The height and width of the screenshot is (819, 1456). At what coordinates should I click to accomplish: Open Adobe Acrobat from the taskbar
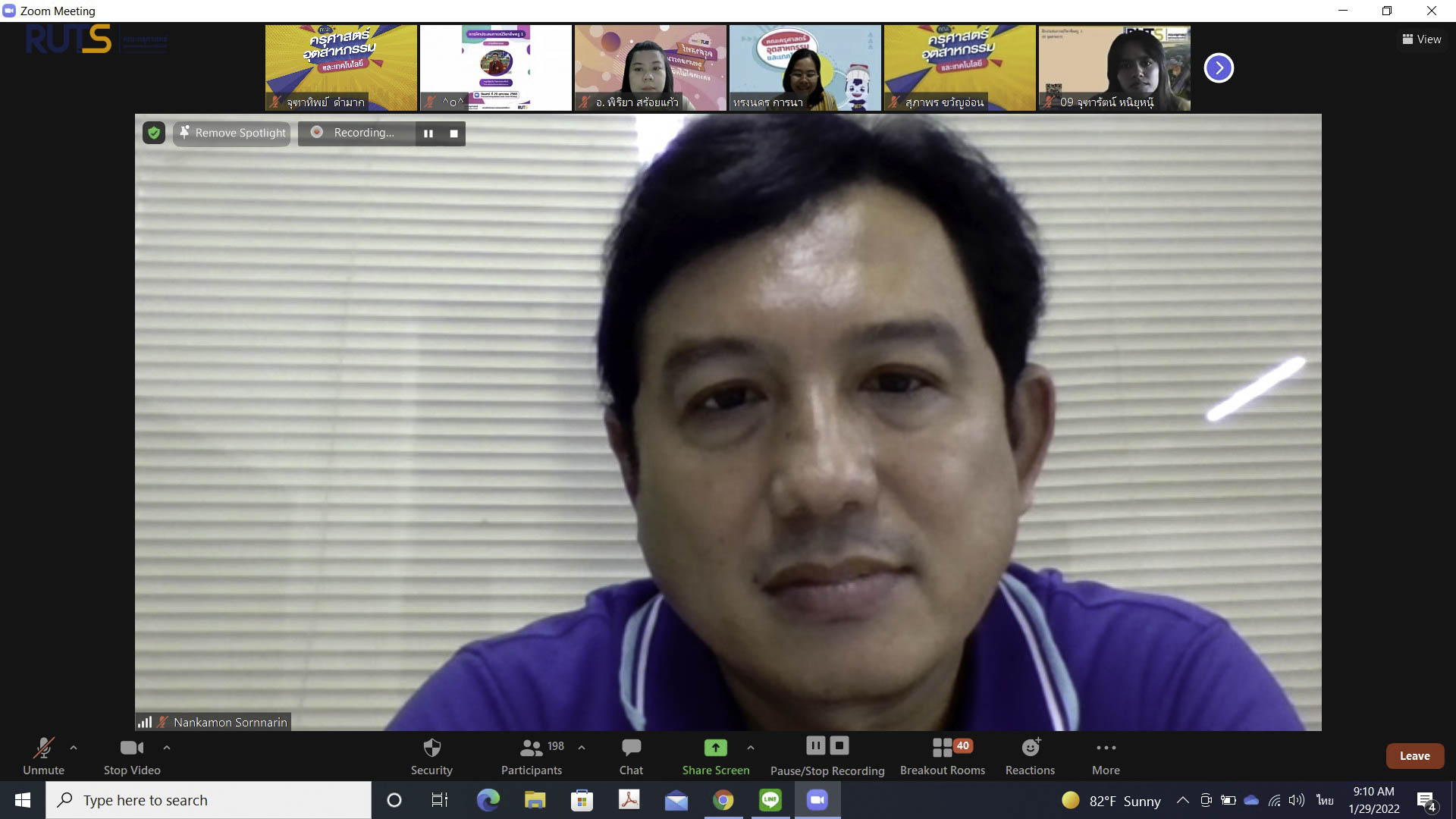tap(629, 800)
